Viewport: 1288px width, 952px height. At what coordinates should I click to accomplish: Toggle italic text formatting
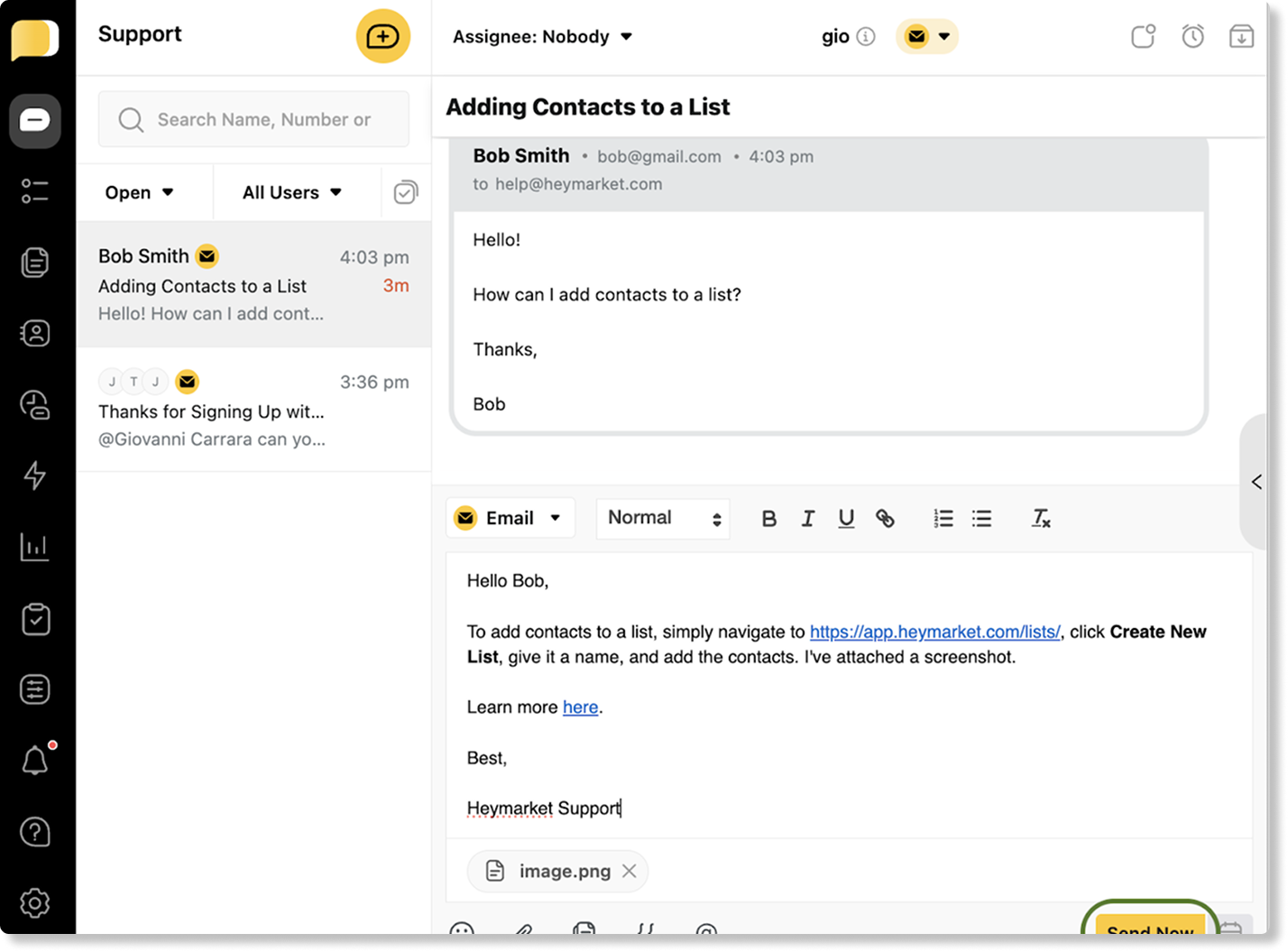click(807, 519)
